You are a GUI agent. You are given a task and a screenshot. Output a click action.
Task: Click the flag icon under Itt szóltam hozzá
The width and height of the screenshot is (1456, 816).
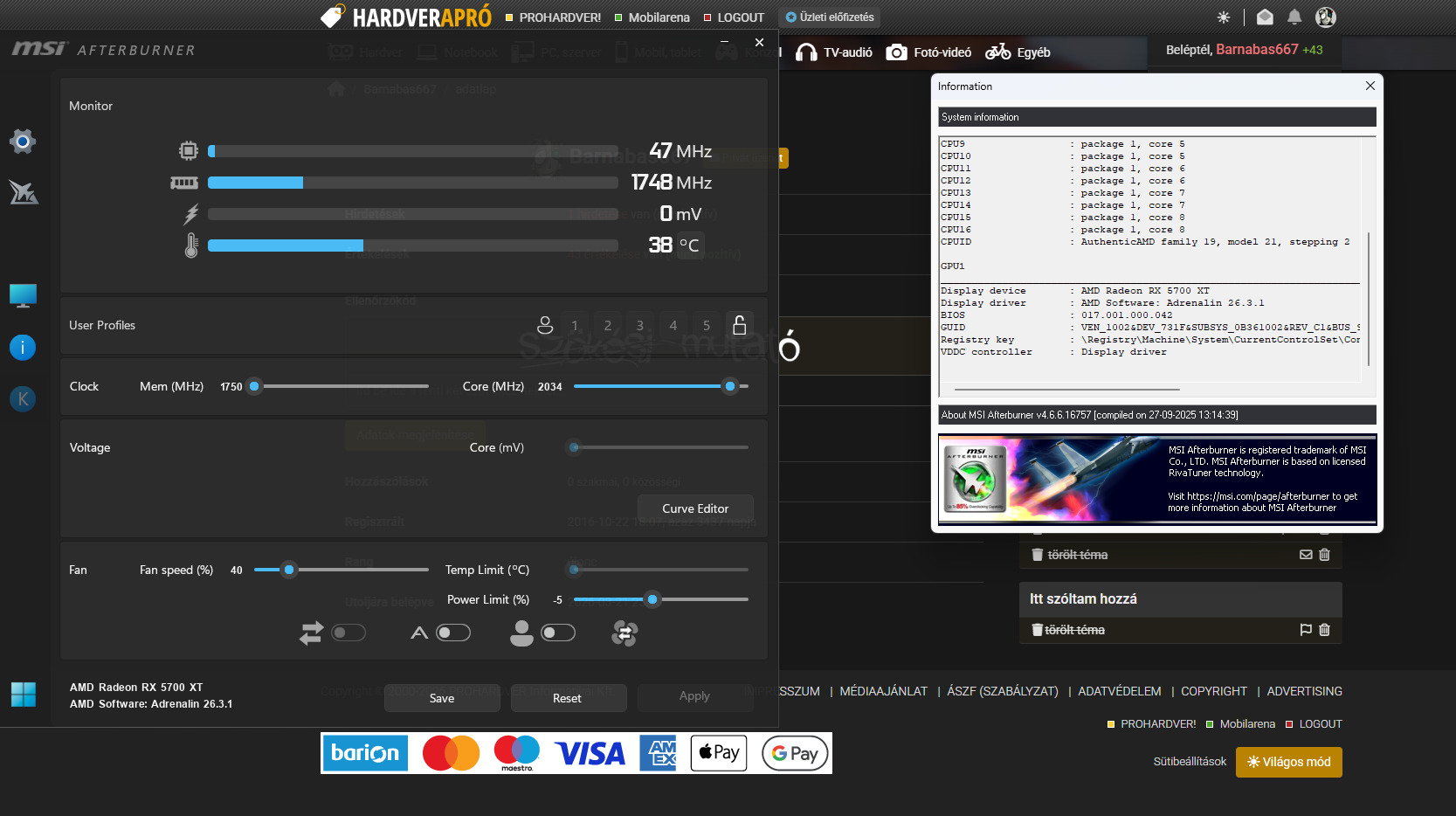click(1306, 630)
